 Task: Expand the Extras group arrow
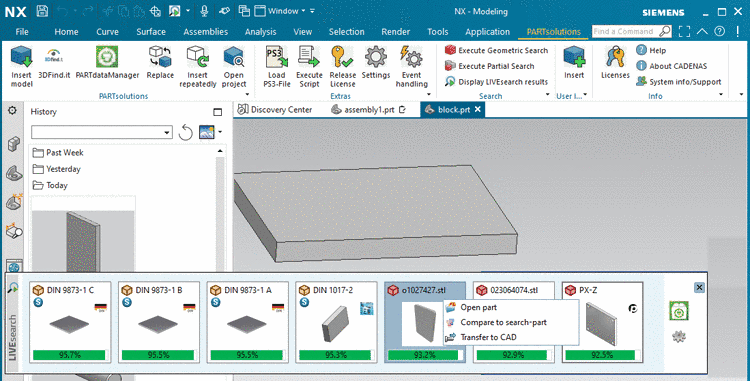coord(429,95)
